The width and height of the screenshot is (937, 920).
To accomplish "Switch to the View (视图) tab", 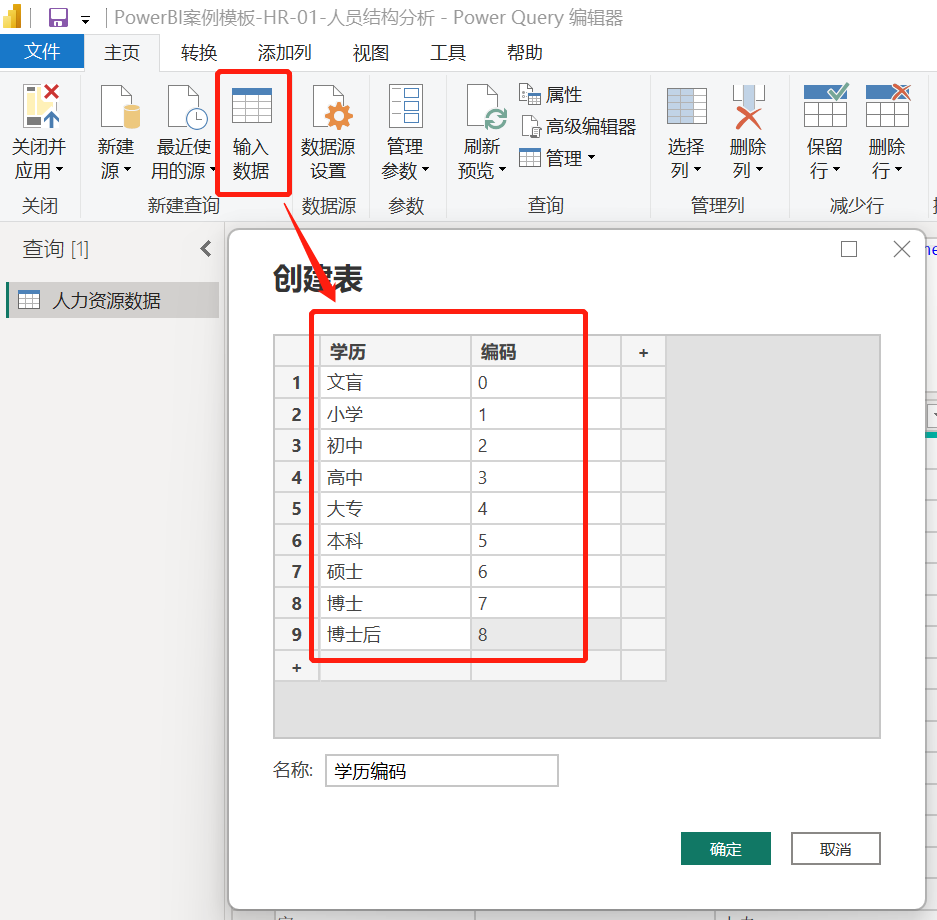I will (x=370, y=53).
